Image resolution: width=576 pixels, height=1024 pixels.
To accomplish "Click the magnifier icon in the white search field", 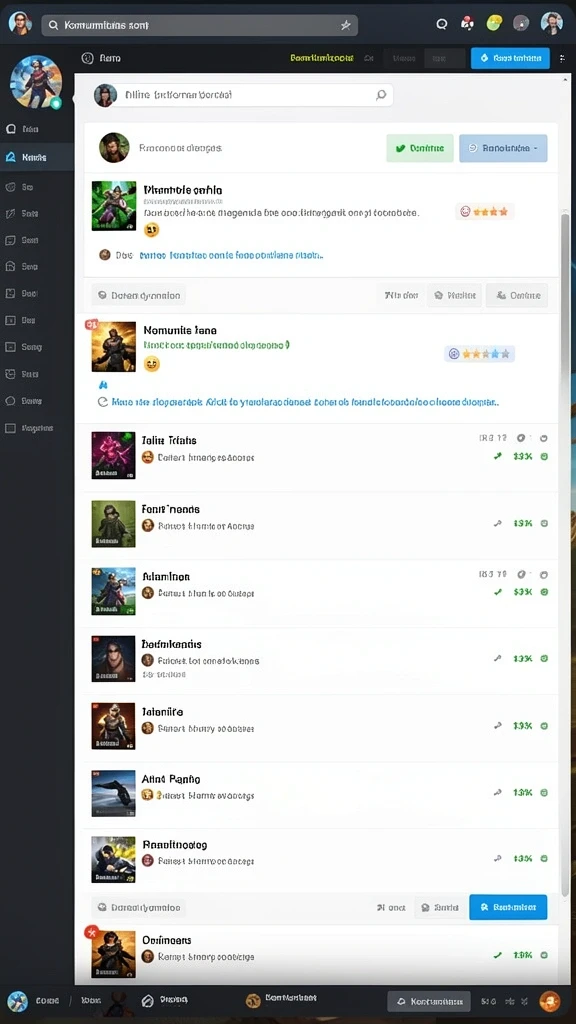I will [381, 95].
